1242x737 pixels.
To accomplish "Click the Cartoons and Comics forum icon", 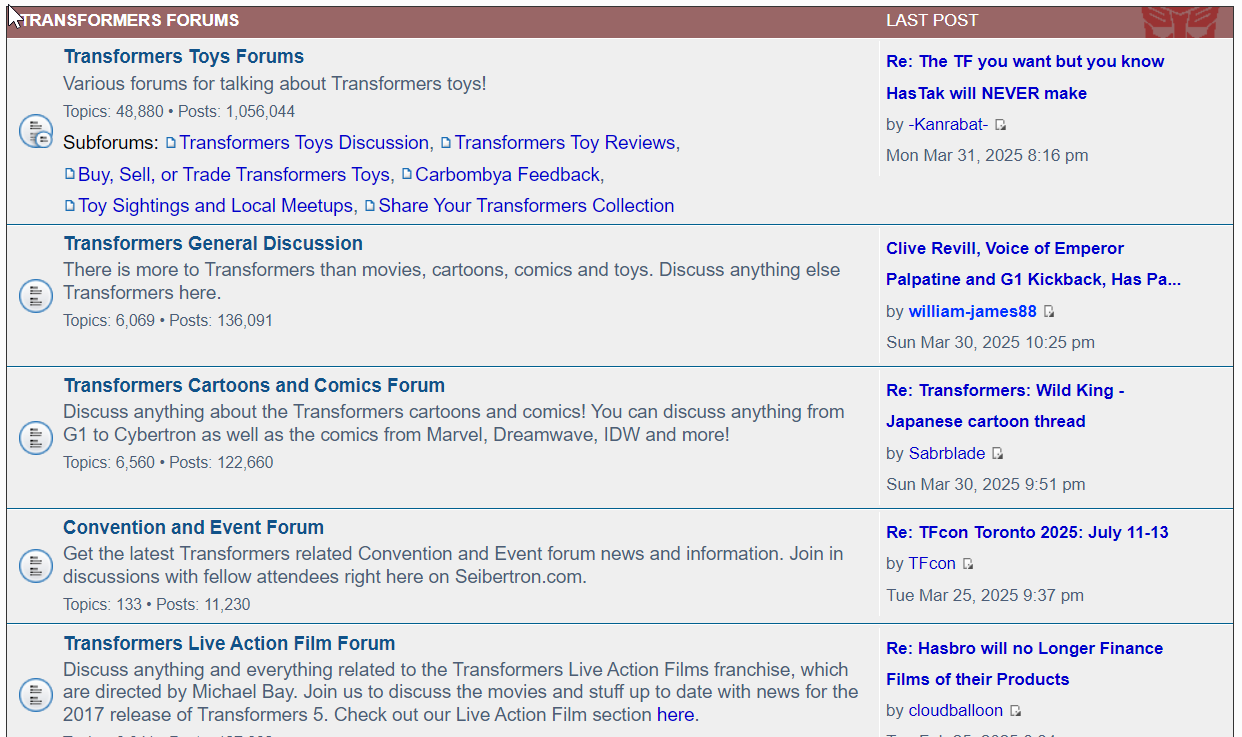I will [36, 438].
